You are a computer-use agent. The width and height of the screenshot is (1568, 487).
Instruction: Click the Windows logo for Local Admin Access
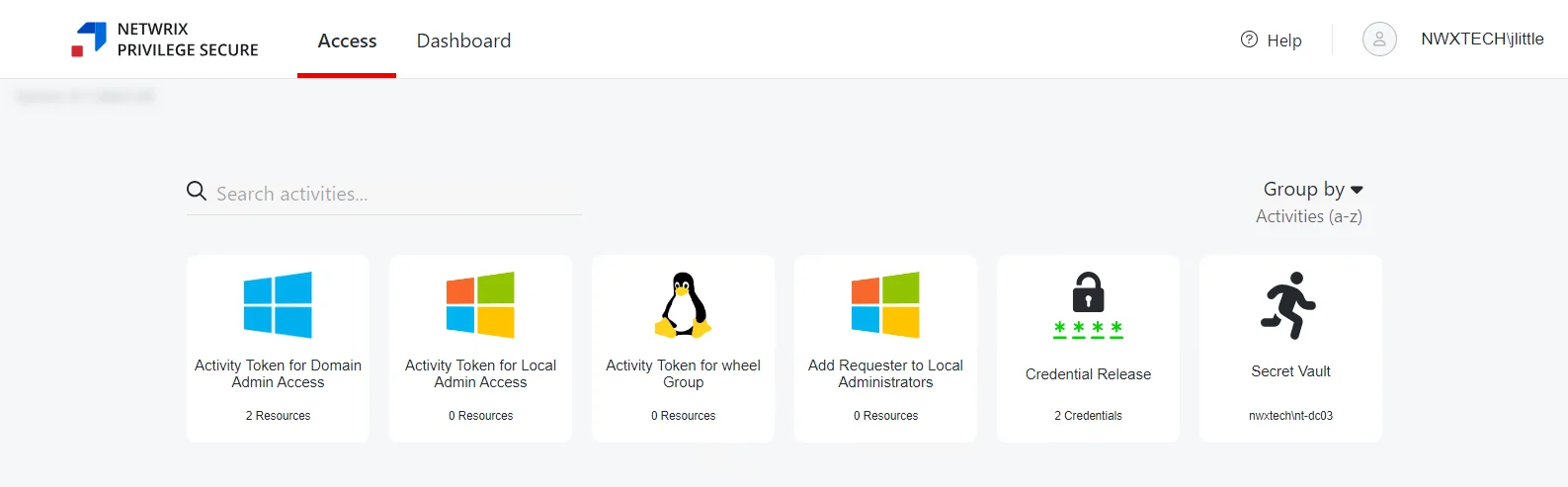pos(480,305)
